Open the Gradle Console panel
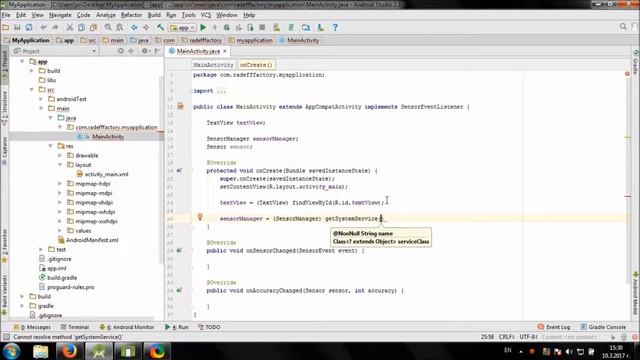The image size is (640, 360). [603, 327]
